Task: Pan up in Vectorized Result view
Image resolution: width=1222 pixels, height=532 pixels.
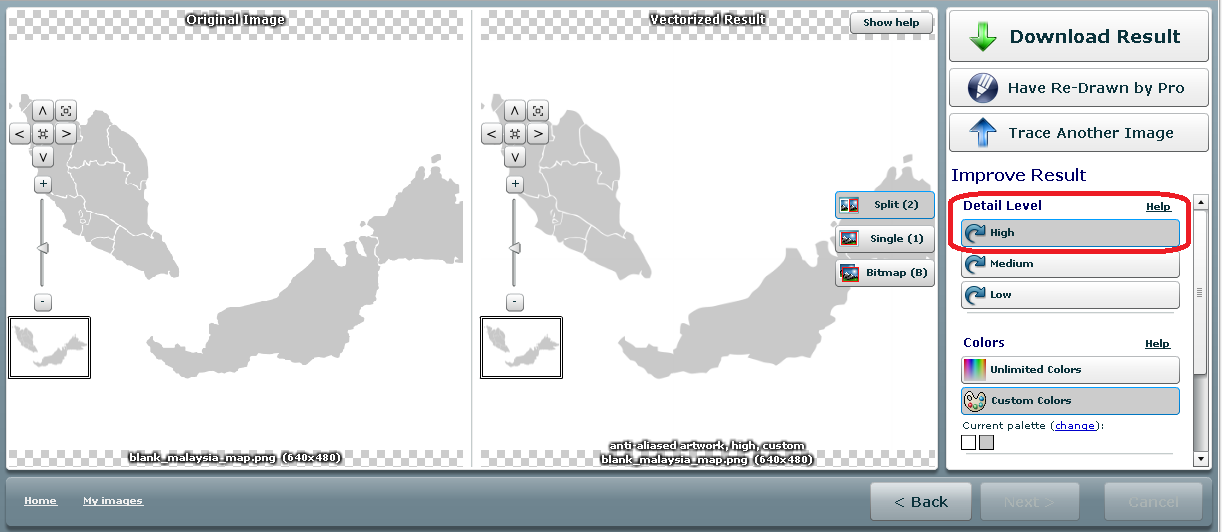Action: tap(515, 110)
